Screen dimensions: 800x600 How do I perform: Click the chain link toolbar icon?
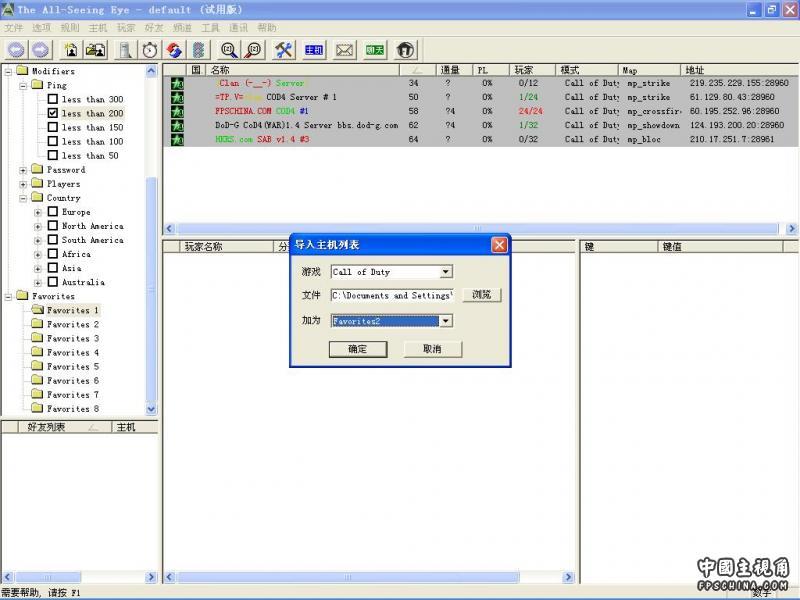point(199,50)
